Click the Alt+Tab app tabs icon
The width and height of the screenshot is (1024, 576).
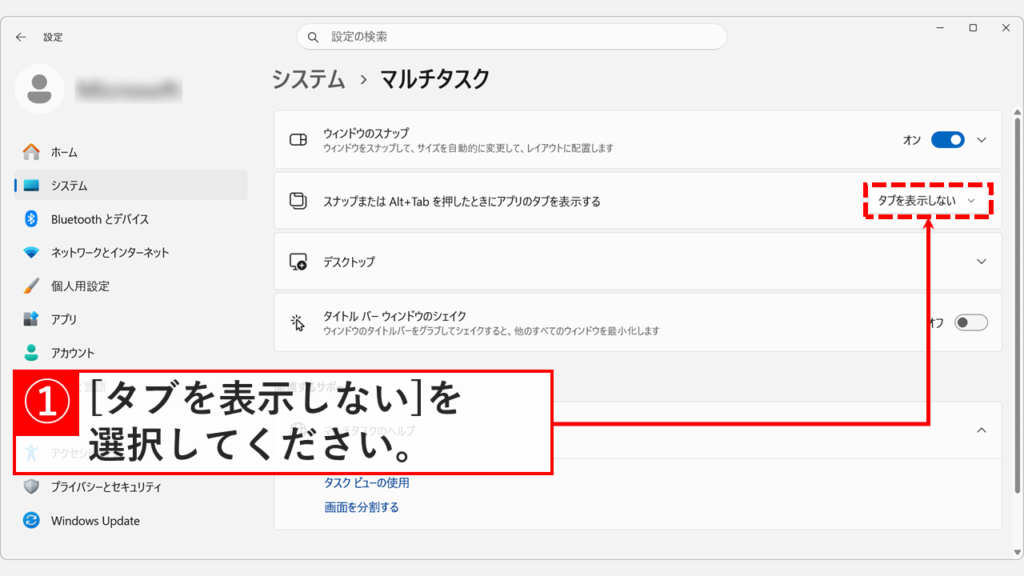coord(298,201)
